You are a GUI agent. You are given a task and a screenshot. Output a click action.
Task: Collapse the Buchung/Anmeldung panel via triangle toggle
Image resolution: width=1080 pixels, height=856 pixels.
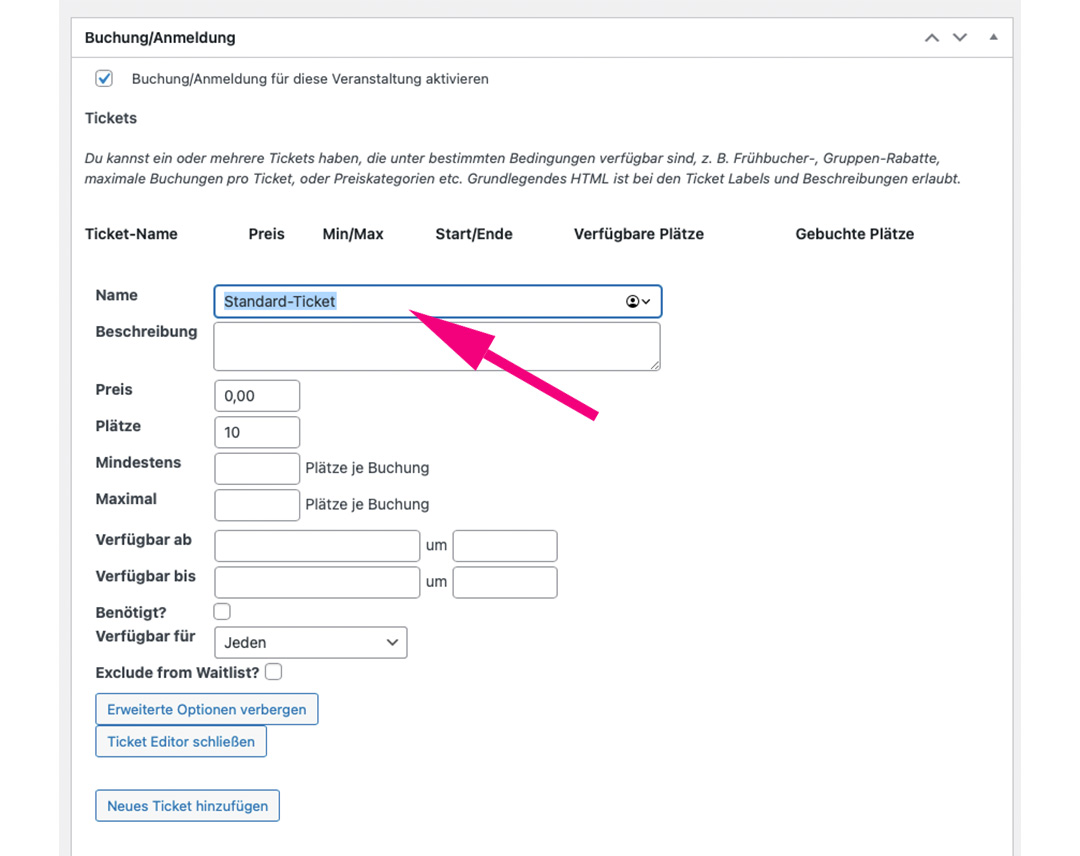click(x=993, y=38)
